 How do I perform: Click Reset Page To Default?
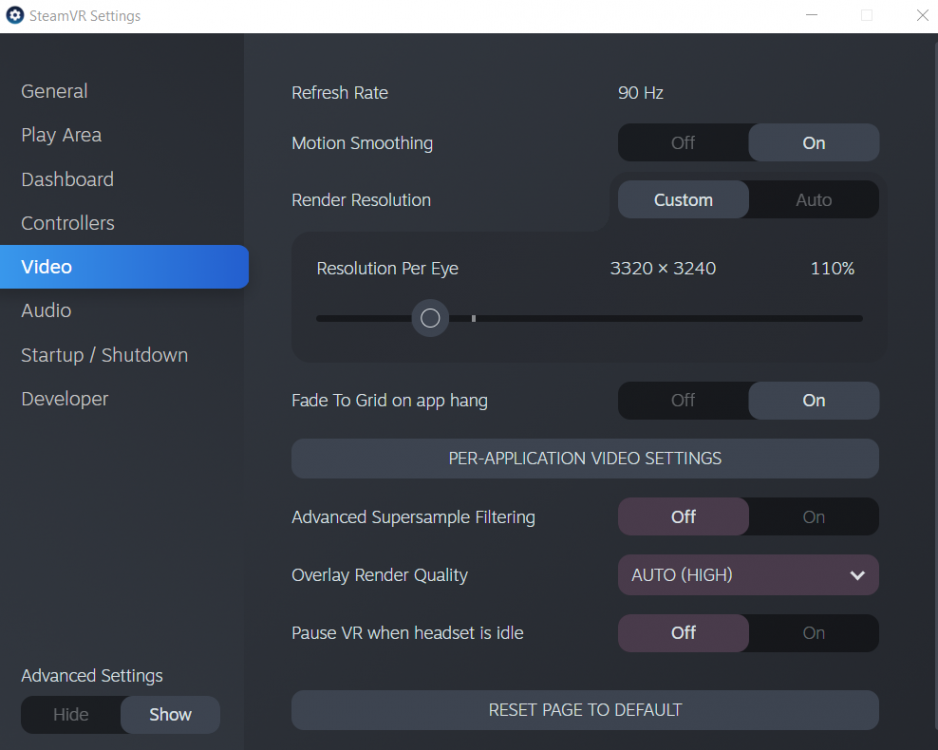585,709
